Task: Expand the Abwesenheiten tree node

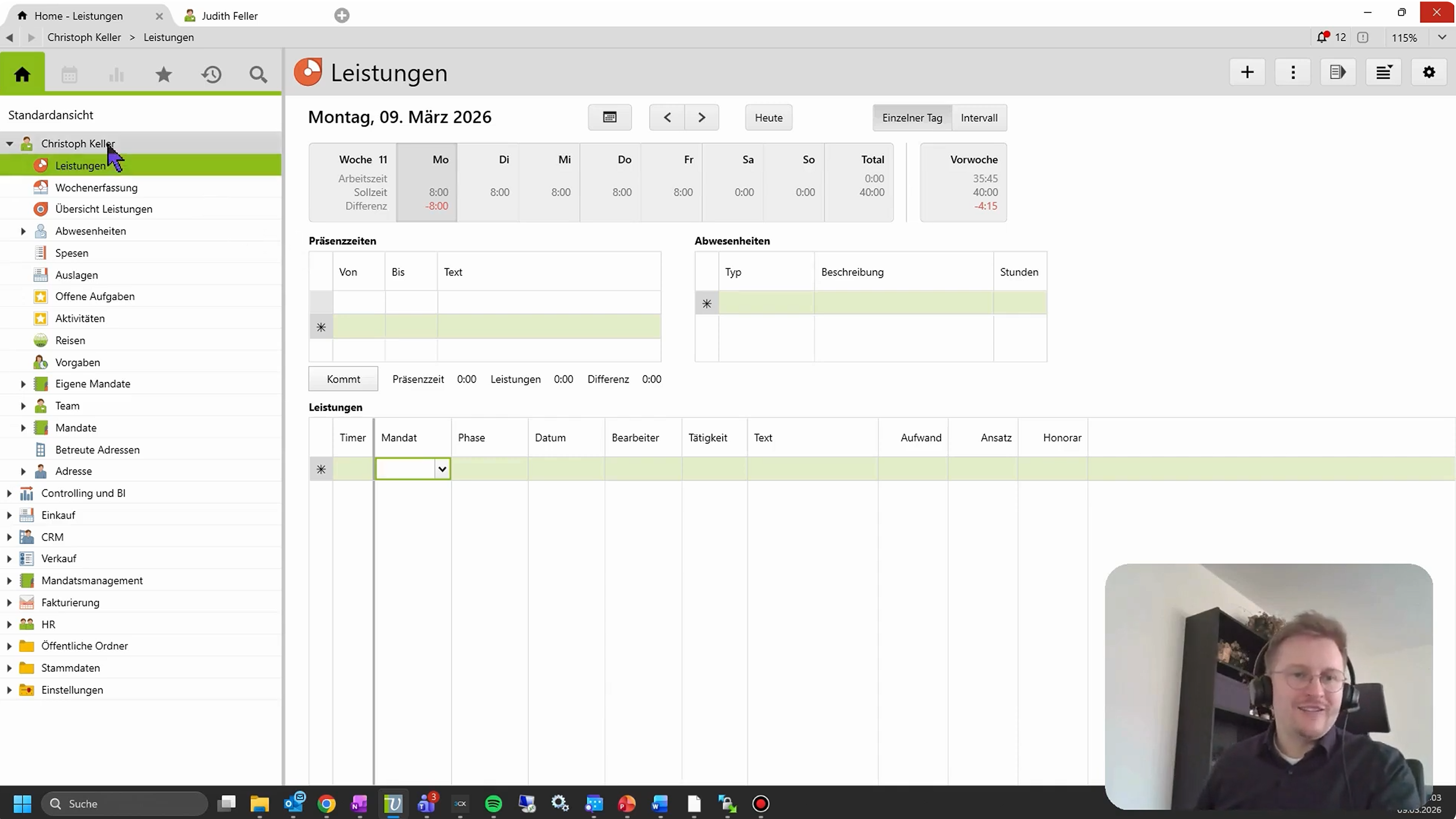Action: [23, 231]
